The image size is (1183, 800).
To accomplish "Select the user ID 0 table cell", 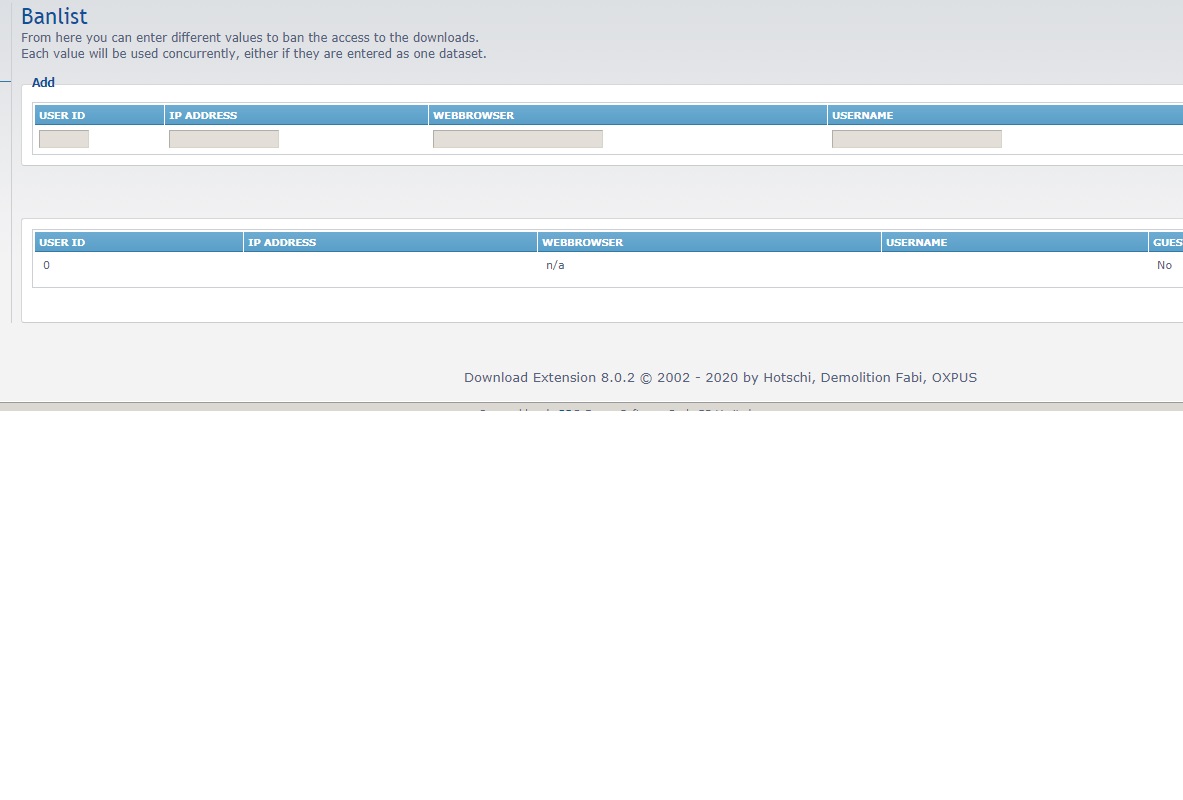I will coord(47,266).
